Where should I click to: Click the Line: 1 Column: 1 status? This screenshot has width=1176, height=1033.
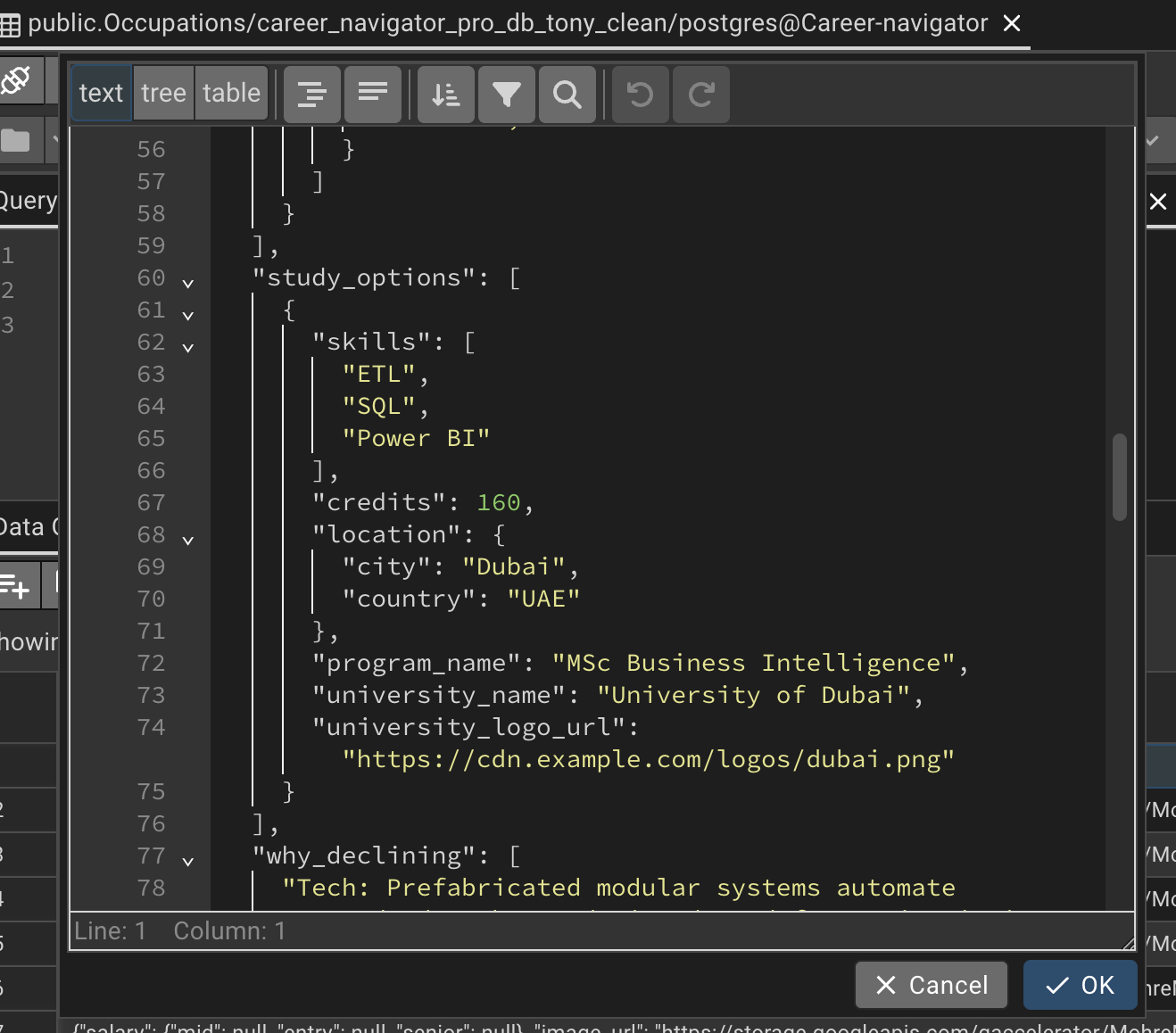179,931
